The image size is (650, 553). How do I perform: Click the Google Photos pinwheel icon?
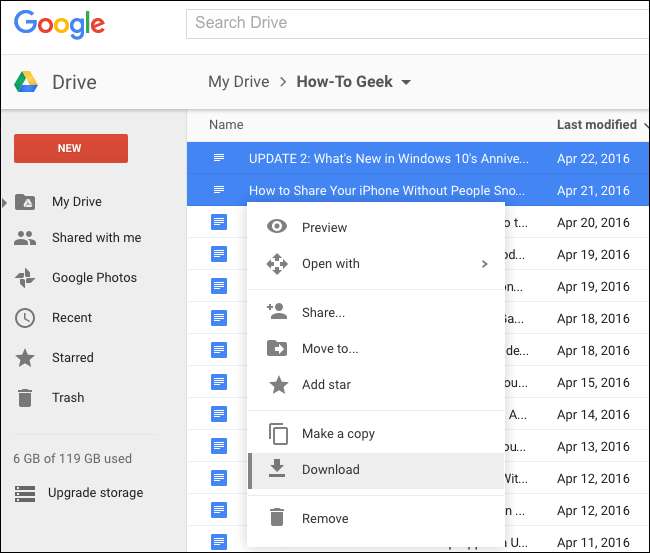(x=25, y=278)
